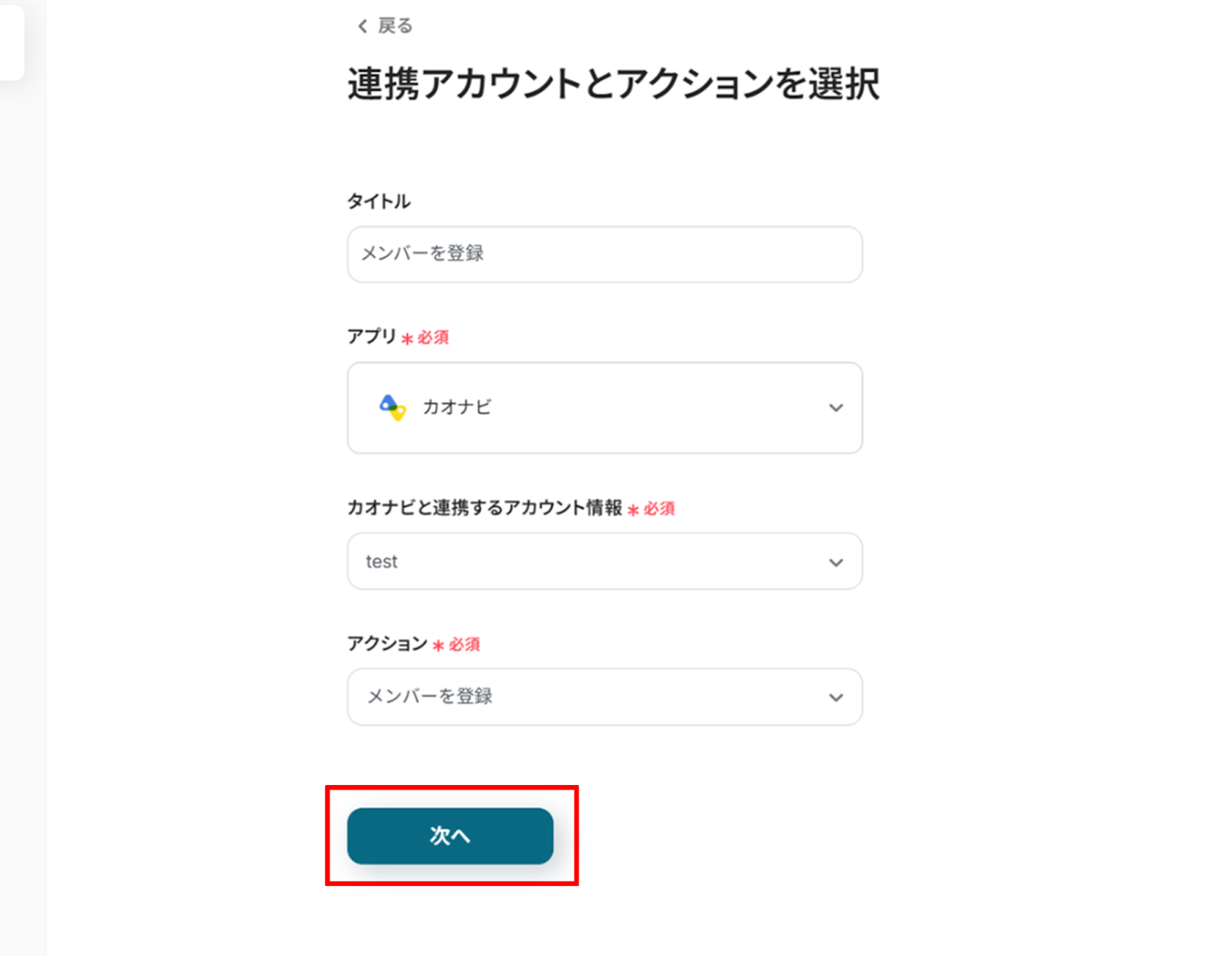Open the メンバーを登録 action dropdown
Viewport: 1232px width, 956px height.
click(604, 697)
